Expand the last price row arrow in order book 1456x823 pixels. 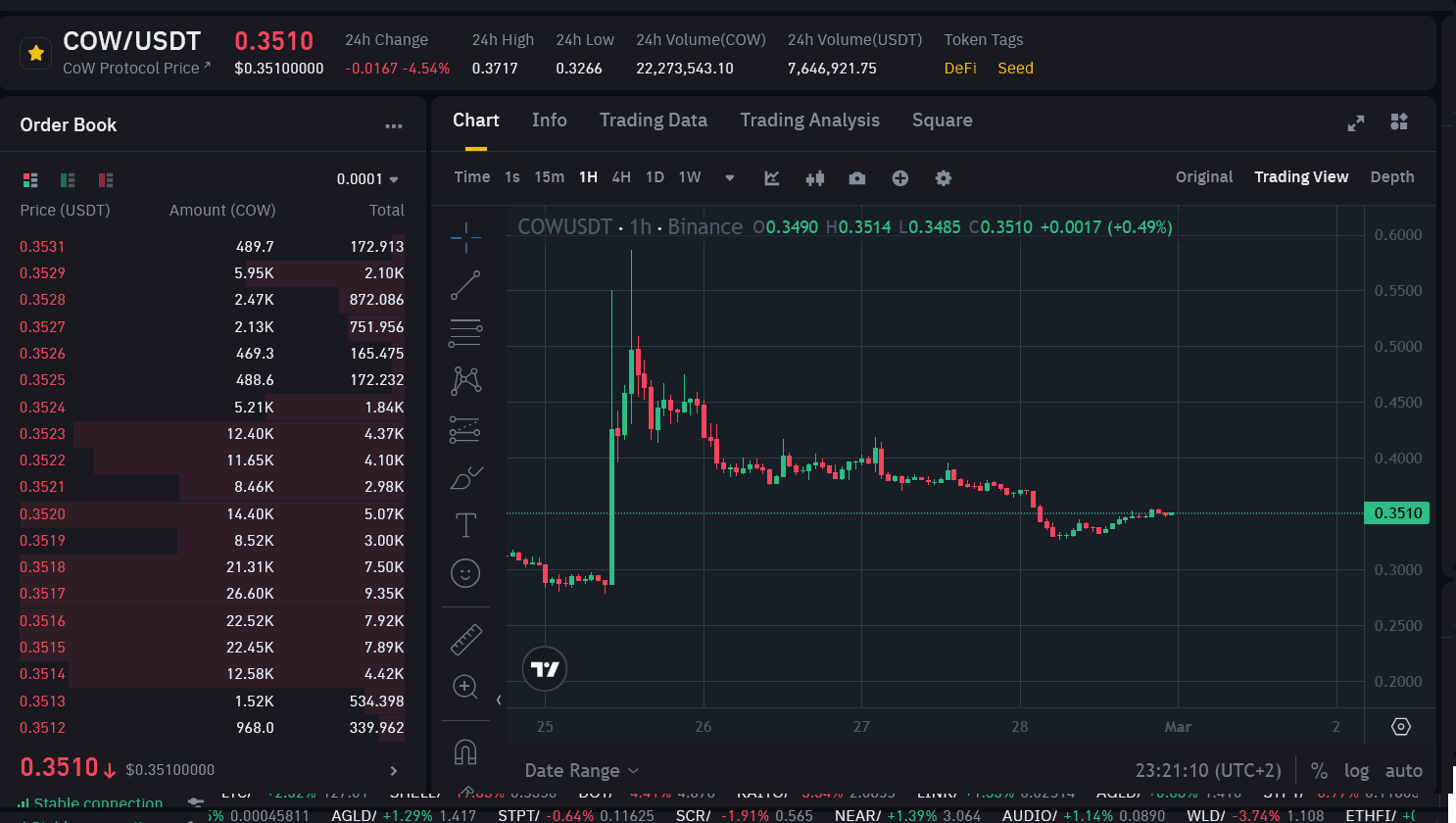click(x=394, y=771)
